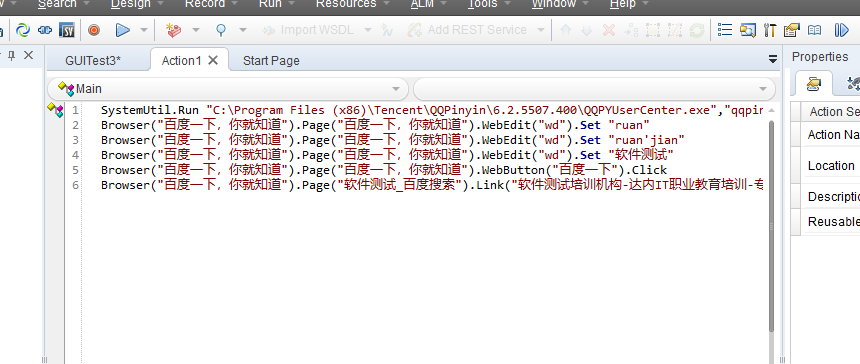Close the left side pane
The image size is (860, 364).
29,55
